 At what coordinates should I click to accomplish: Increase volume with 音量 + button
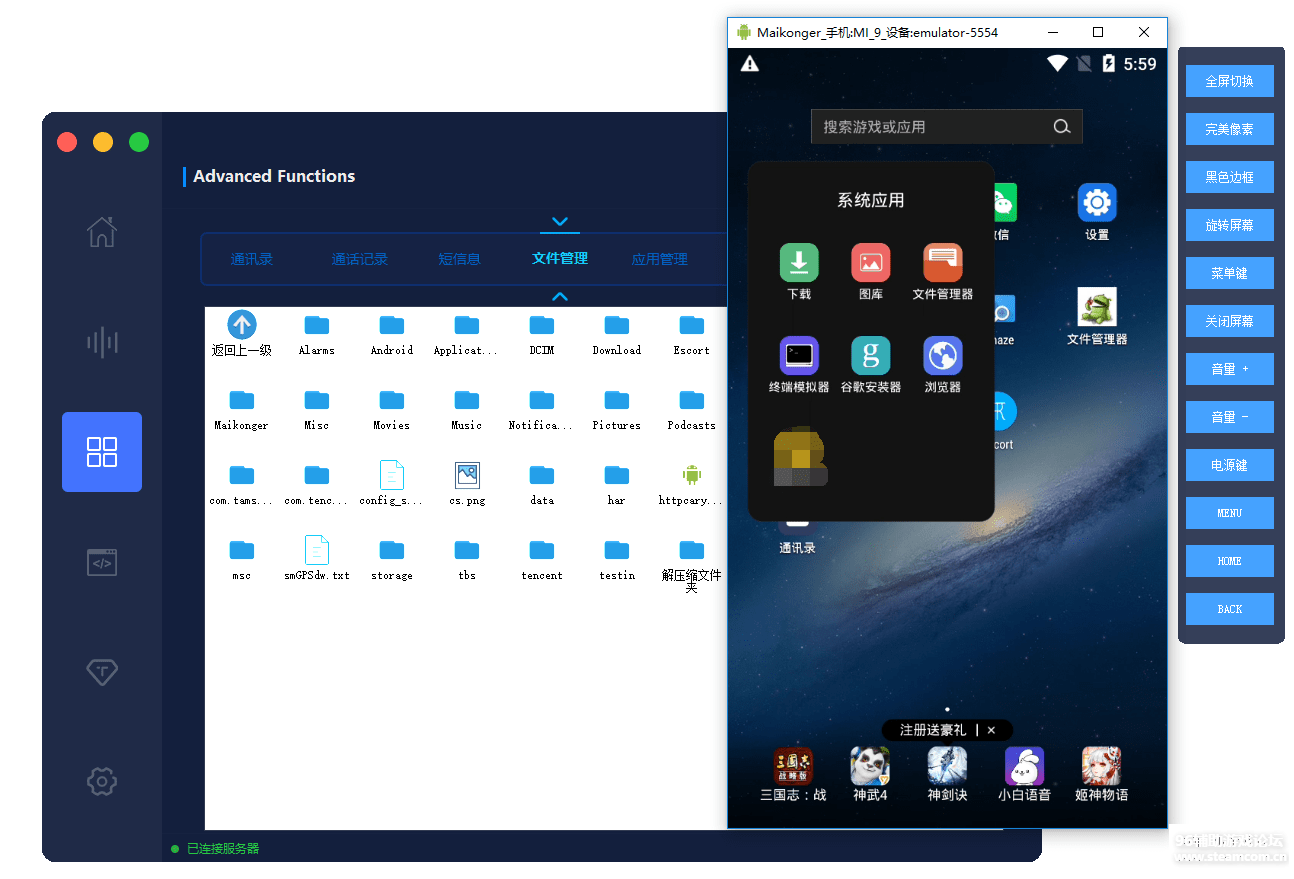click(1229, 369)
